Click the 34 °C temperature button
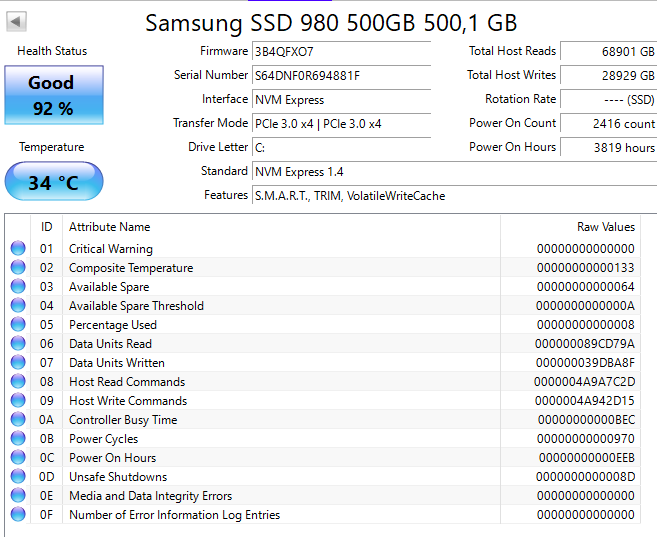This screenshot has height=537, width=657. 54,181
